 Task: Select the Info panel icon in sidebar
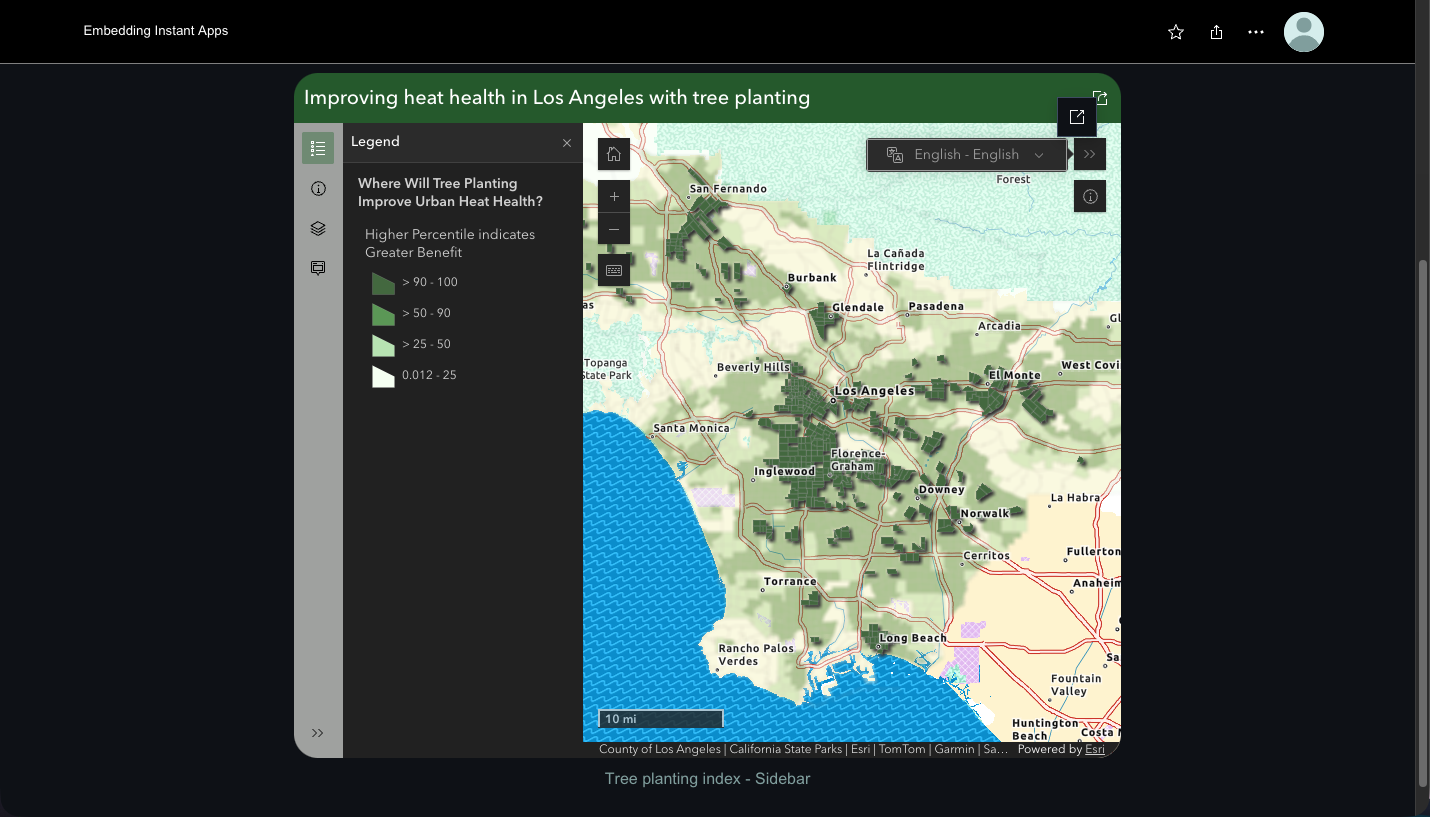pos(318,188)
